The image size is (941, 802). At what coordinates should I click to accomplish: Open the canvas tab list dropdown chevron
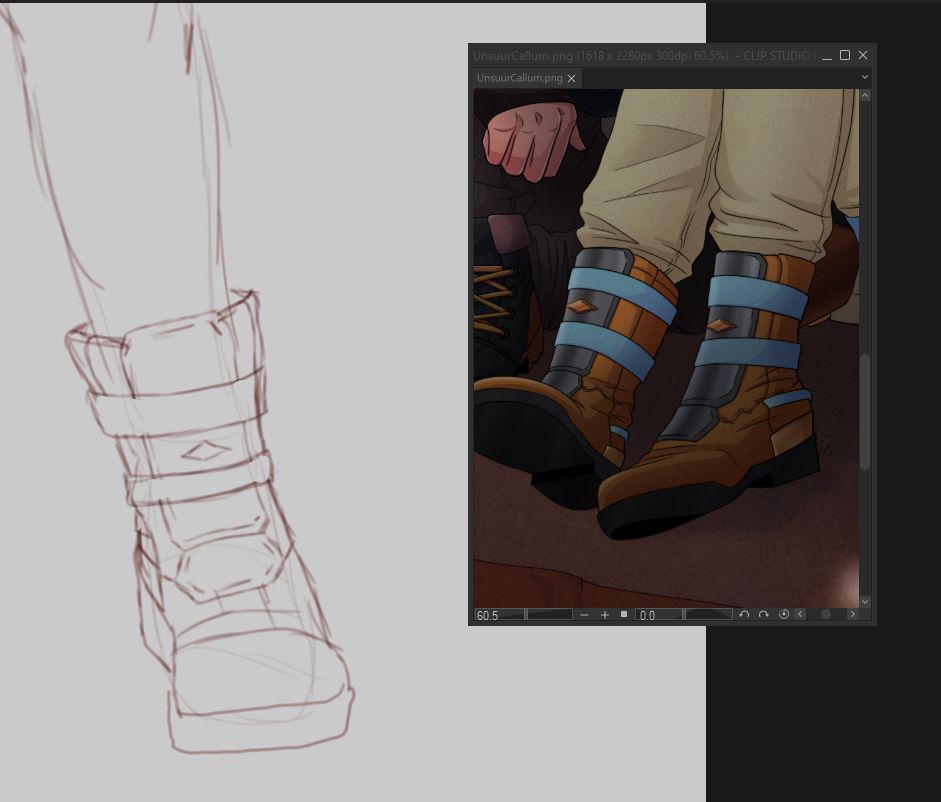[864, 77]
